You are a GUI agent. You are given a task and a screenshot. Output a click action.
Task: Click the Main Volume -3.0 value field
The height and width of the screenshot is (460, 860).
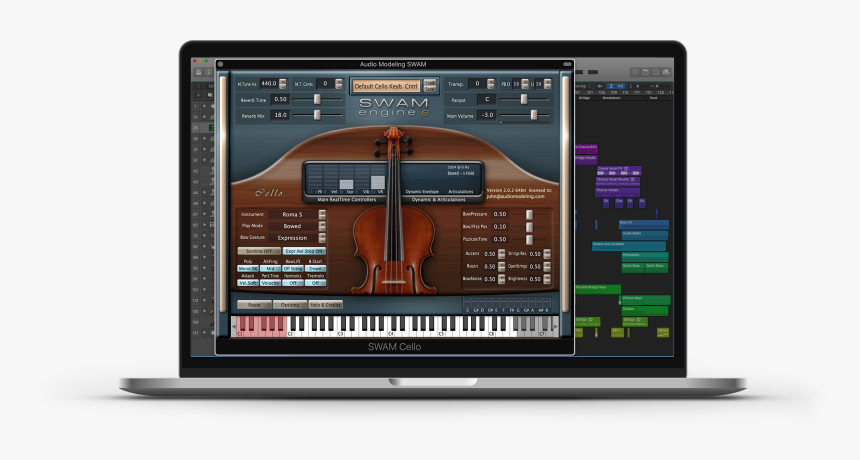pos(488,115)
